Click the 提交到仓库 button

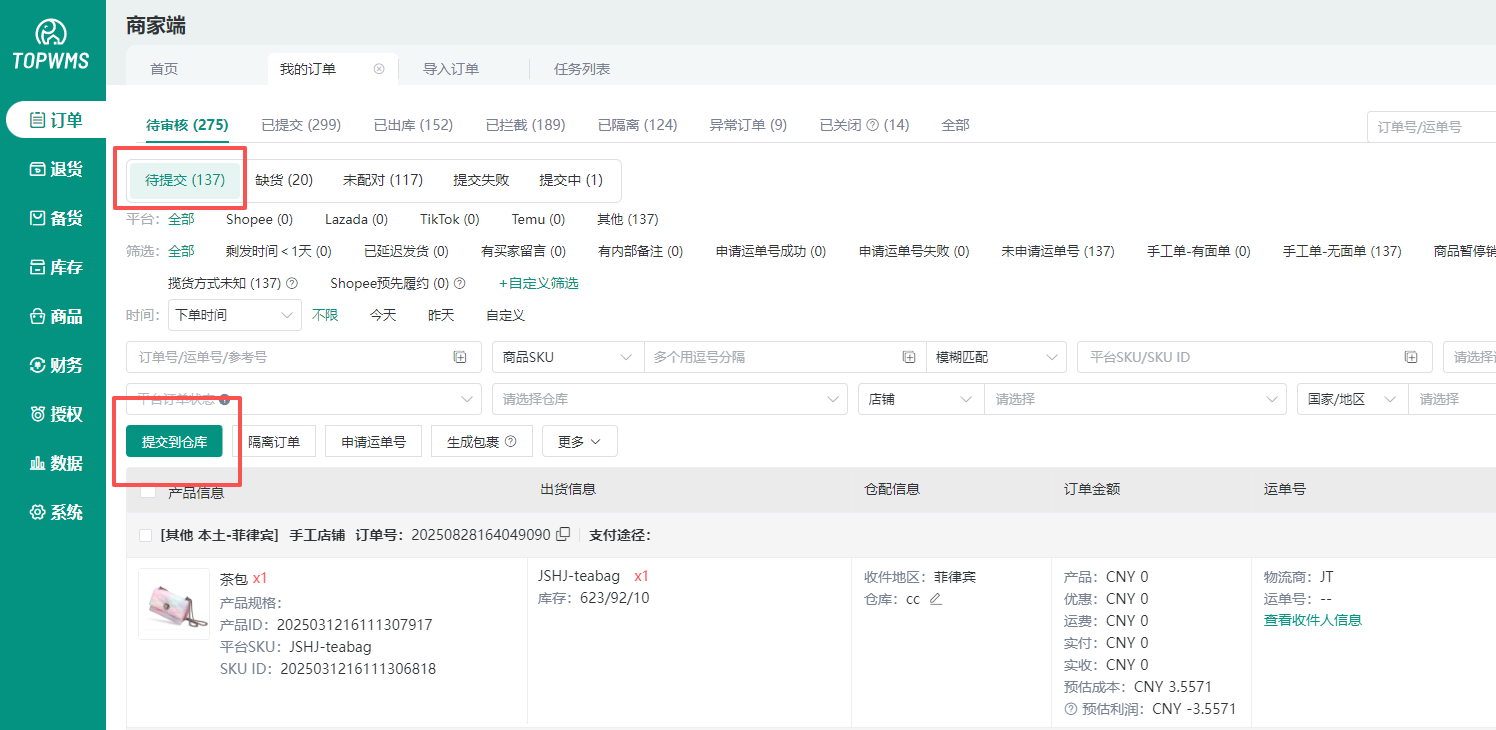(x=173, y=441)
